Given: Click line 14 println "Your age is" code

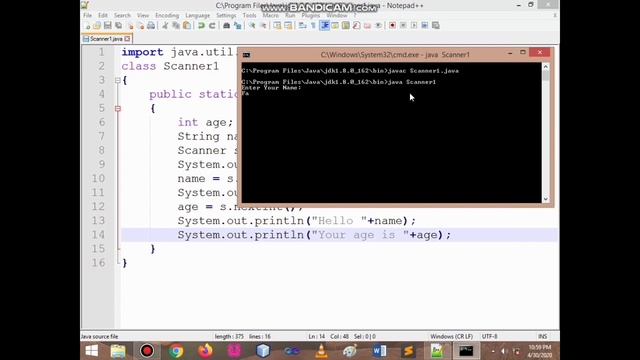Looking at the screenshot, I should 314,235.
